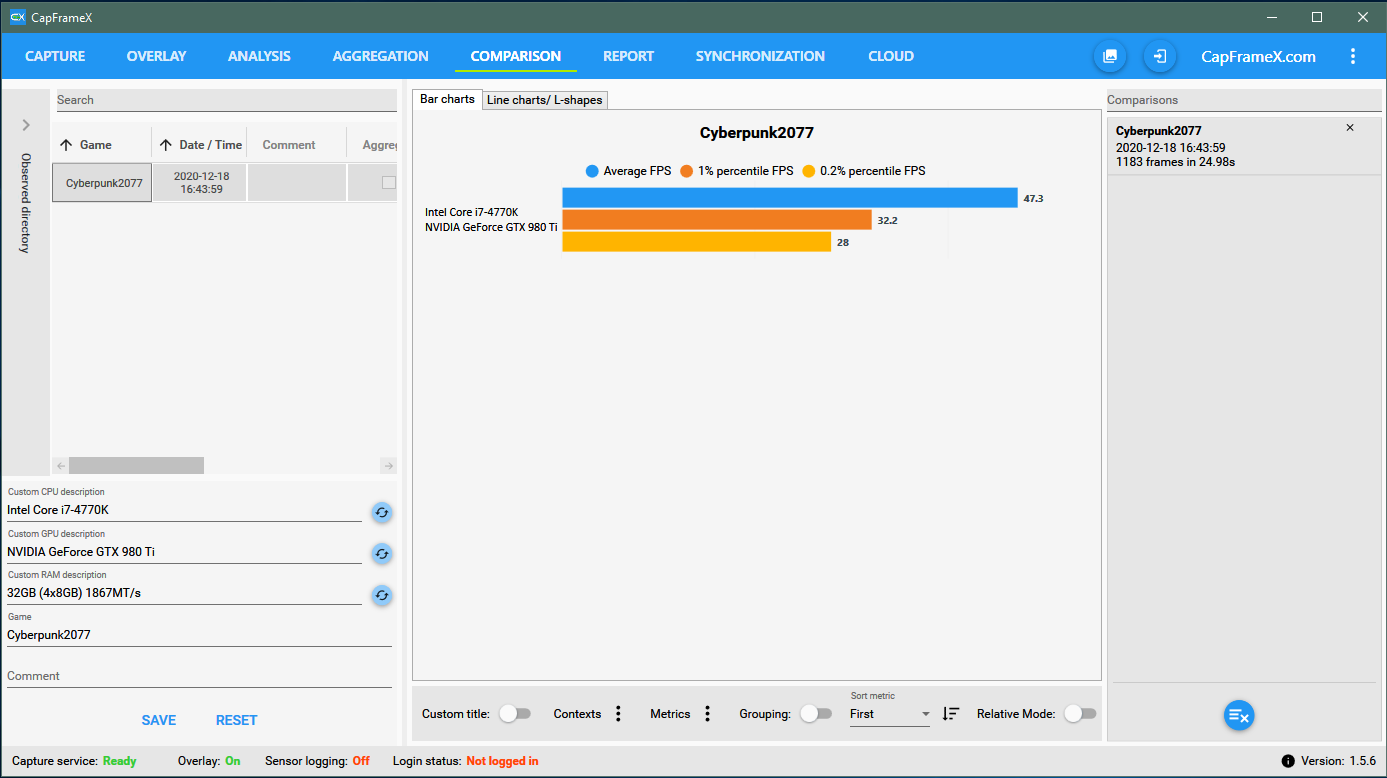Switch to the AGGREGATION tab
Image resolution: width=1387 pixels, height=778 pixels.
tap(381, 56)
